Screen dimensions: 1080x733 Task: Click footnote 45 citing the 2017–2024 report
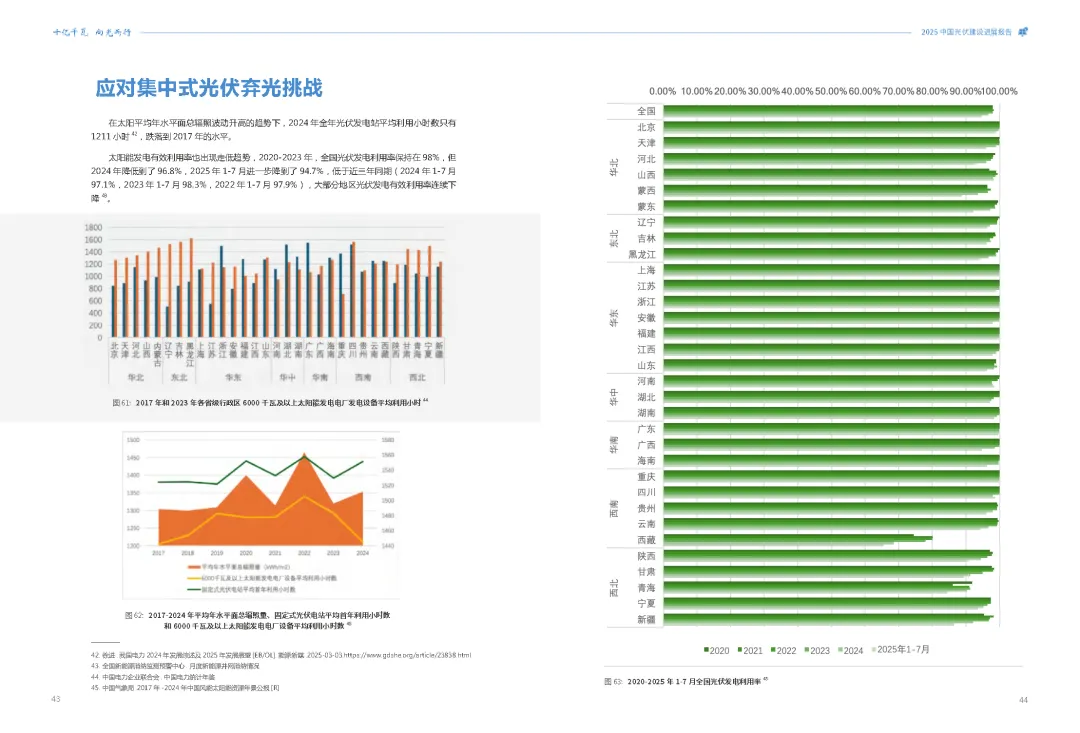coord(185,688)
